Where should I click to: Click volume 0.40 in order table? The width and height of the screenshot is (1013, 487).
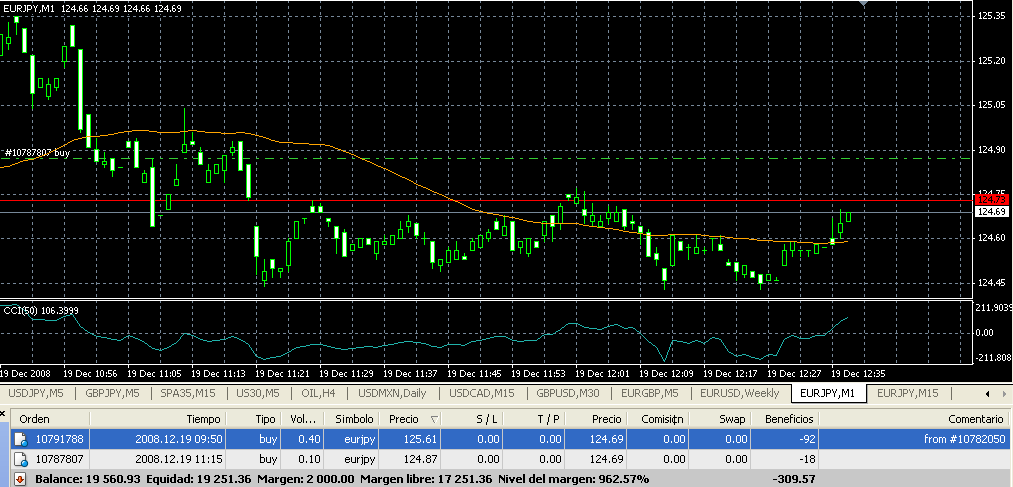click(308, 440)
